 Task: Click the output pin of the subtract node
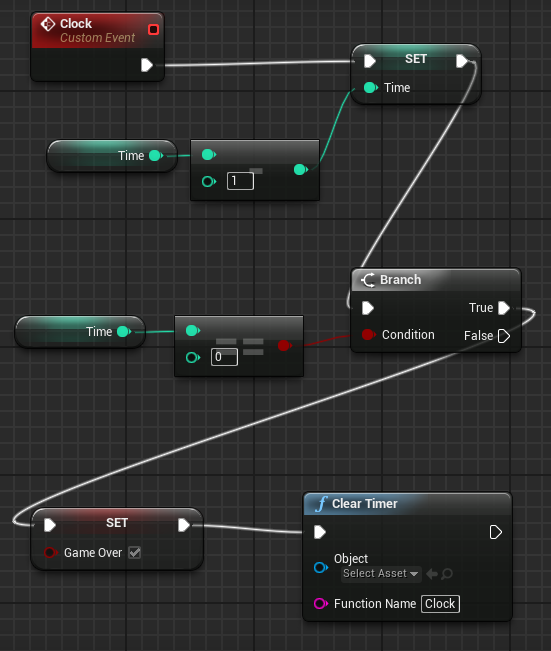click(x=301, y=169)
